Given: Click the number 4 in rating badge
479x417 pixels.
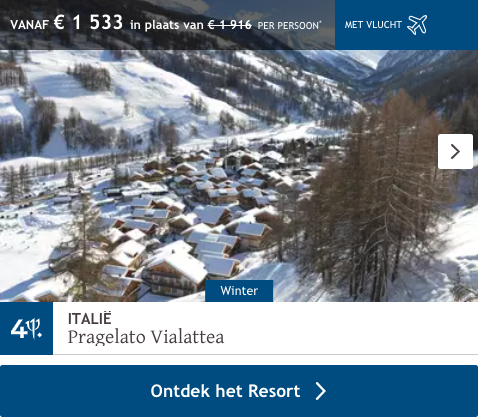Looking at the screenshot, I should (x=19, y=329).
